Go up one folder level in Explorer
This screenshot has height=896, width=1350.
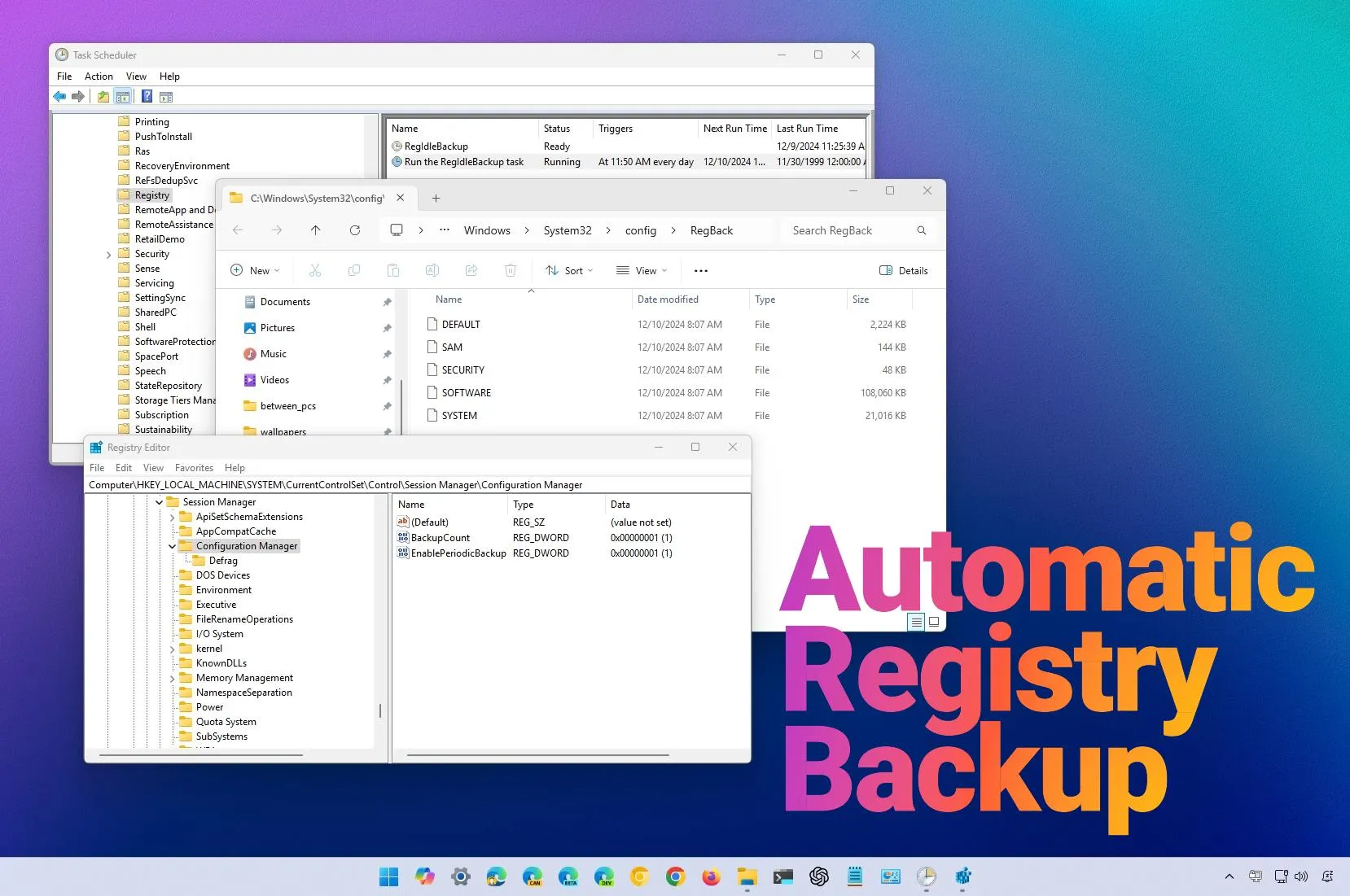click(x=316, y=230)
